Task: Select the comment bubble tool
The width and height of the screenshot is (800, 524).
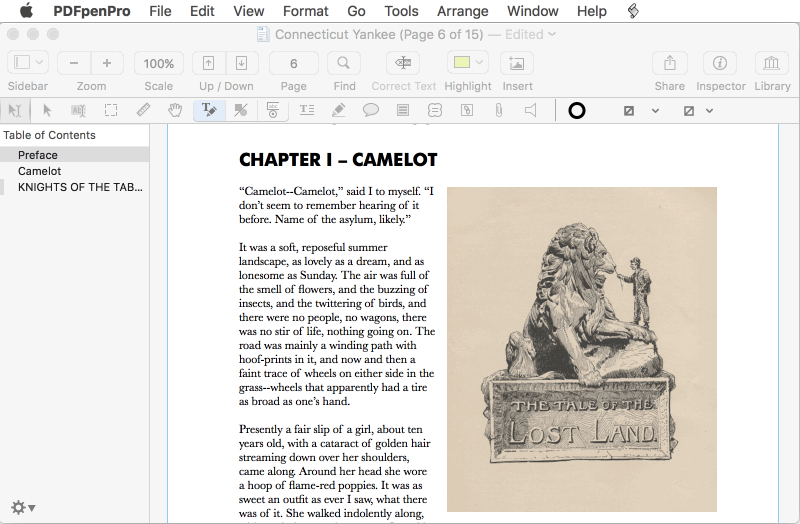Action: tap(370, 110)
